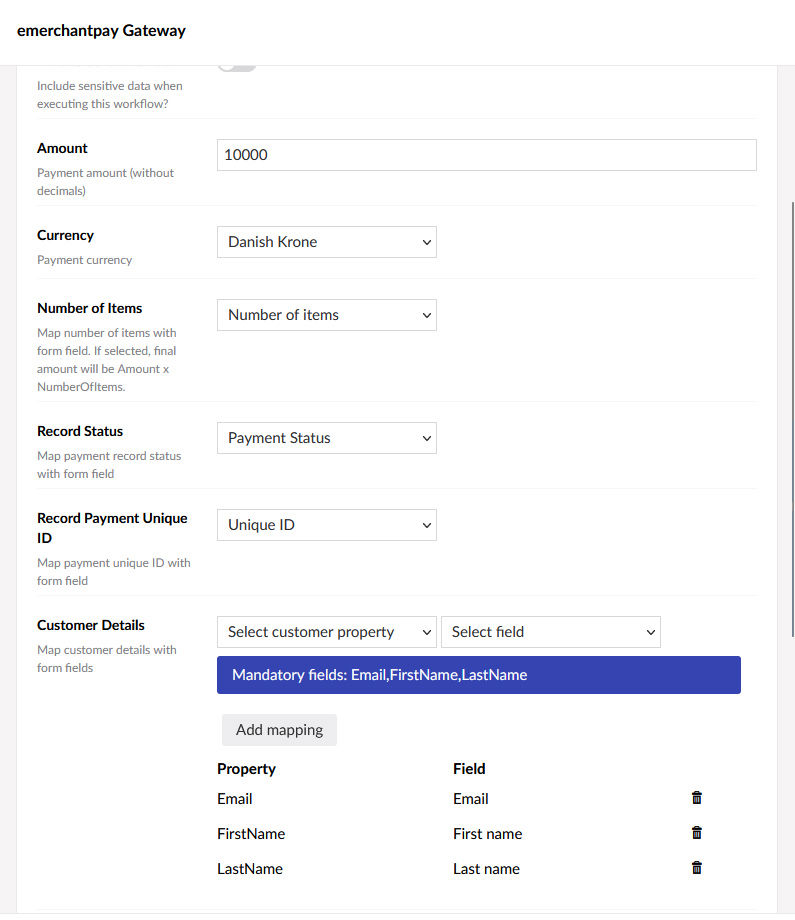The width and height of the screenshot is (795, 920).
Task: Click the emerchantpay Gateway title
Action: coord(101,31)
